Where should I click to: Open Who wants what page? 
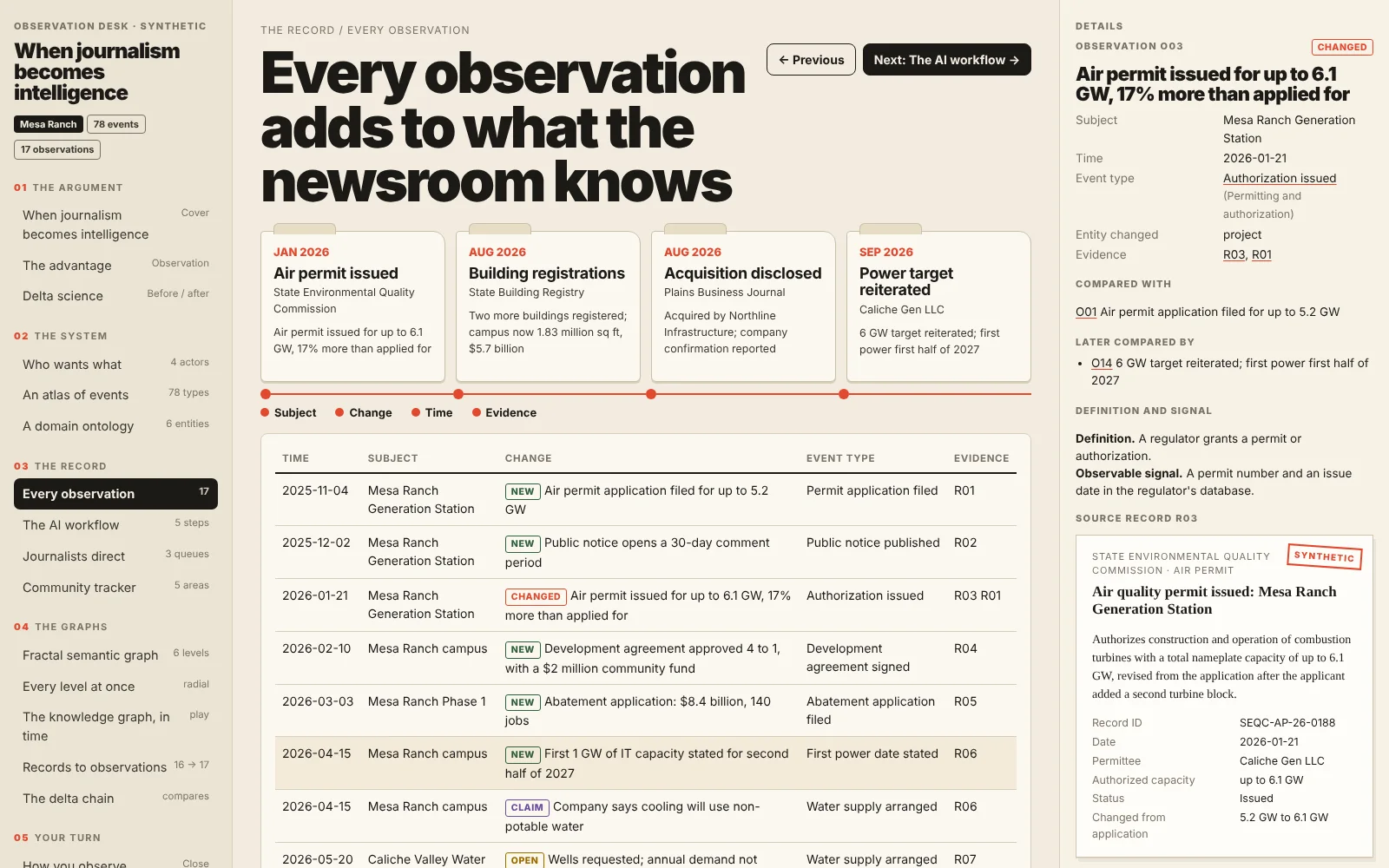point(115,365)
